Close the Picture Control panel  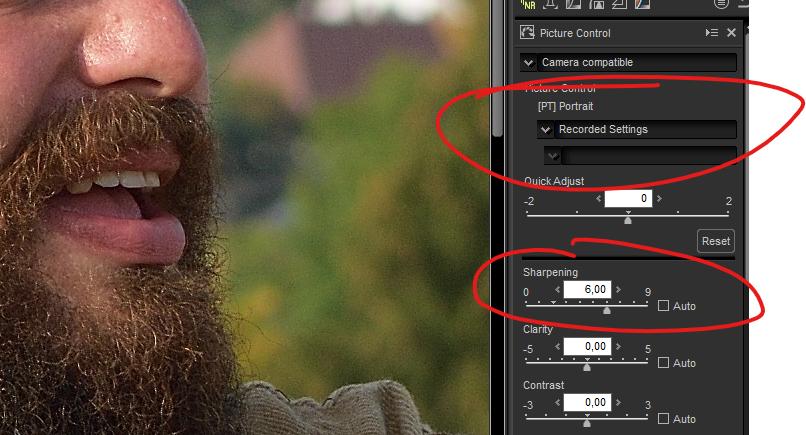coord(731,32)
